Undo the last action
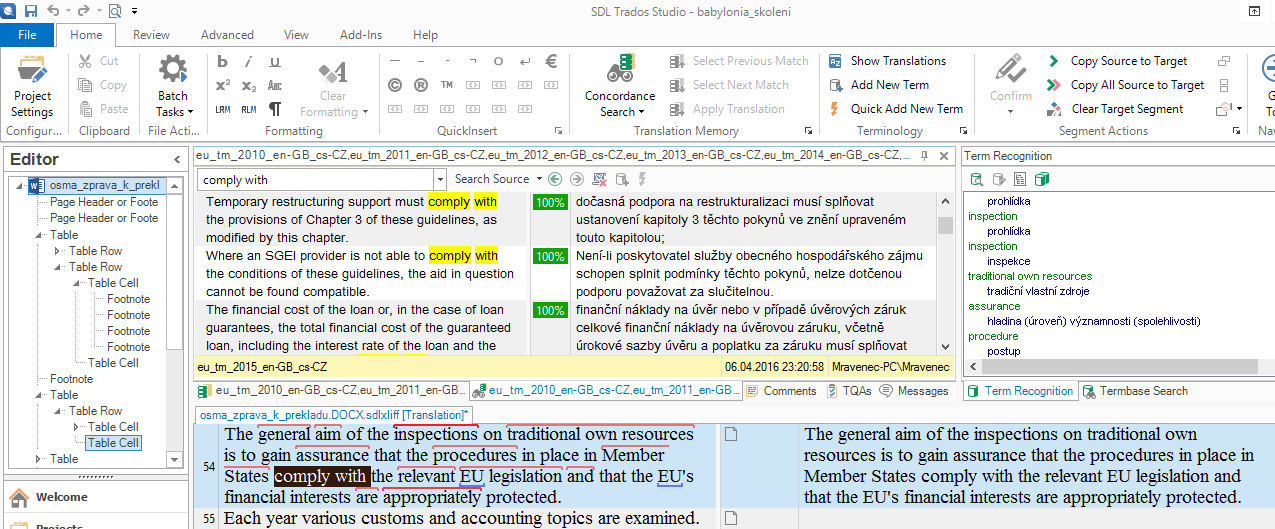This screenshot has height=529, width=1275. click(x=53, y=11)
